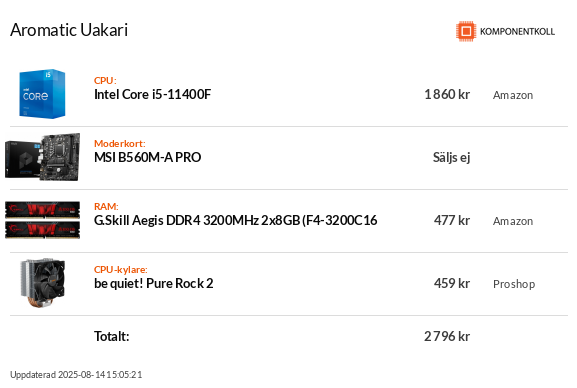The width and height of the screenshot is (577, 388).
Task: Click the 1 860 kr CPU price
Action: coord(447,95)
